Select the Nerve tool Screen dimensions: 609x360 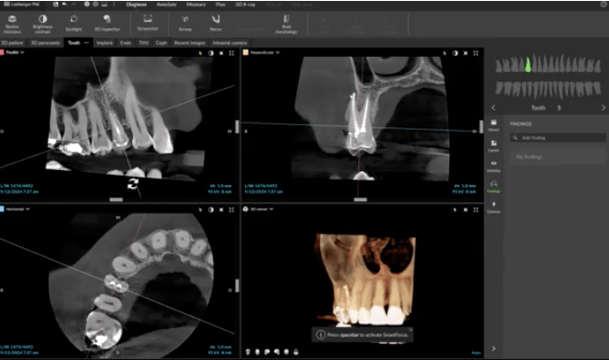click(x=216, y=23)
